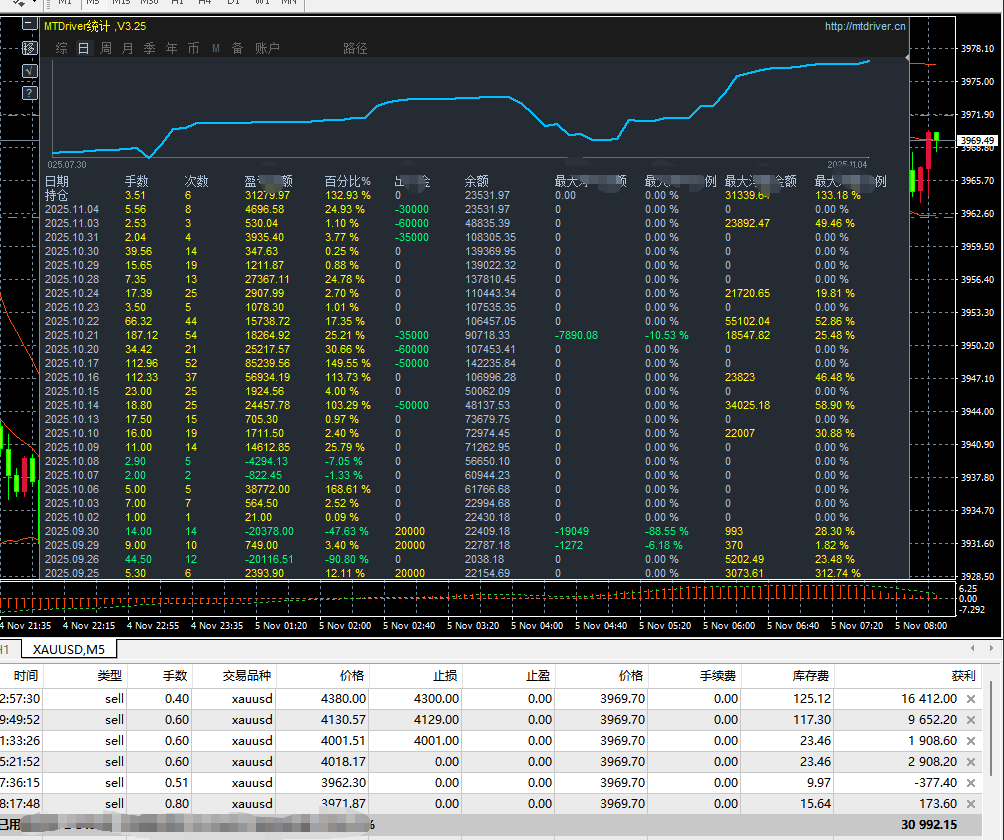
Task: Select the 日 daily statistics view
Action: pyautogui.click(x=84, y=48)
